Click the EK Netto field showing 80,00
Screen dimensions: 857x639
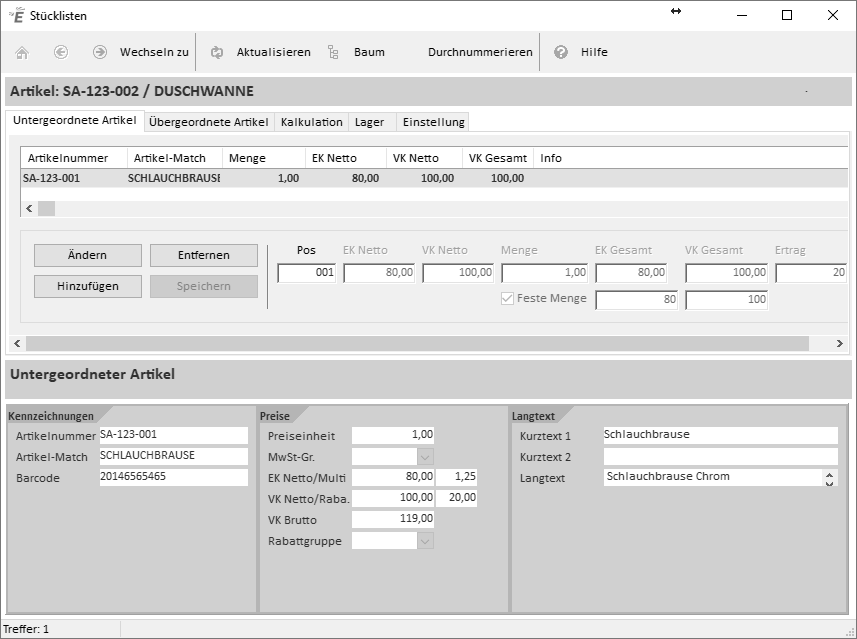379,272
